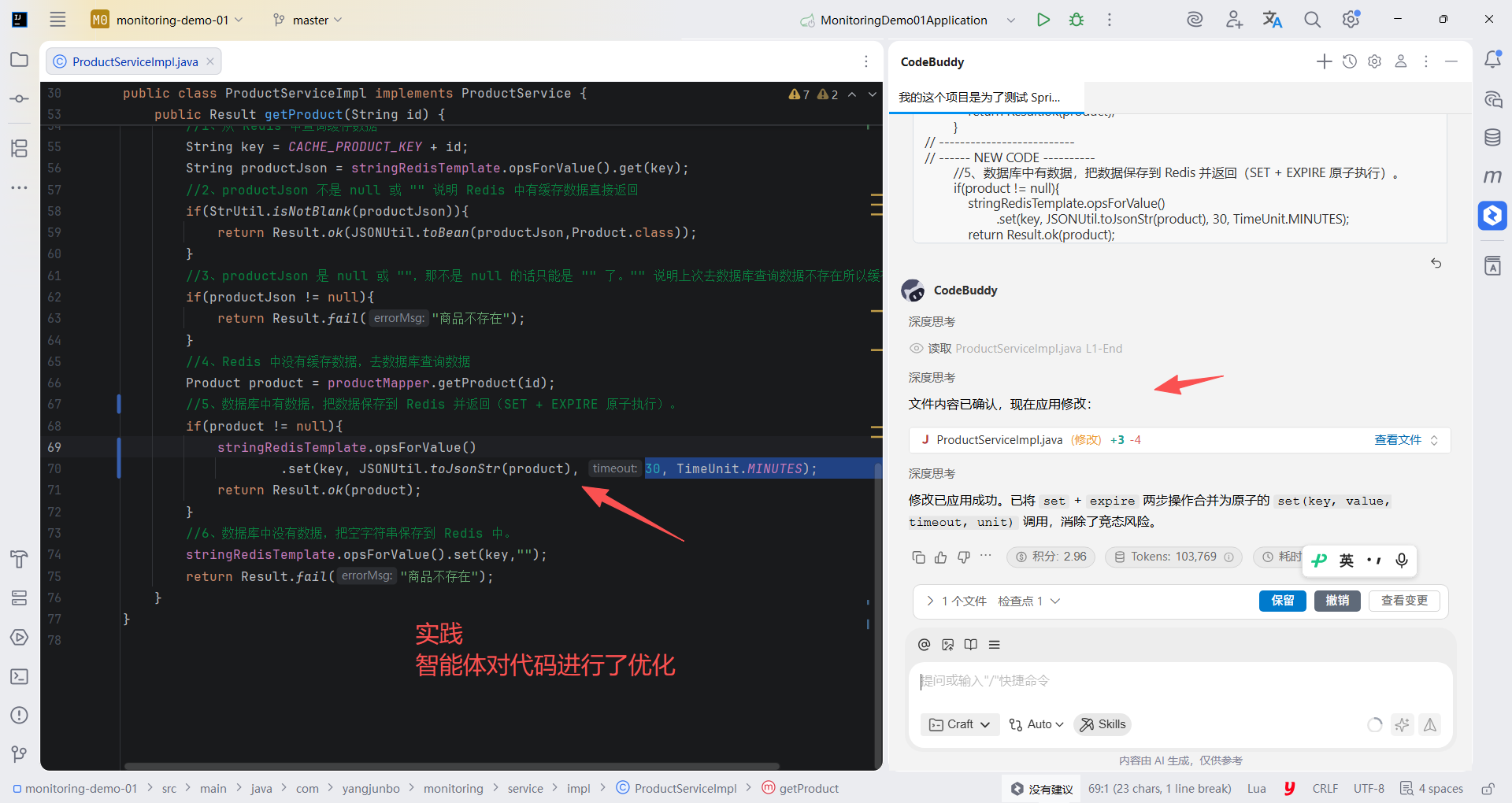1512x803 pixels.
Task: Expand ProductServiceImpl.java diff card
Action: pos(1434,440)
